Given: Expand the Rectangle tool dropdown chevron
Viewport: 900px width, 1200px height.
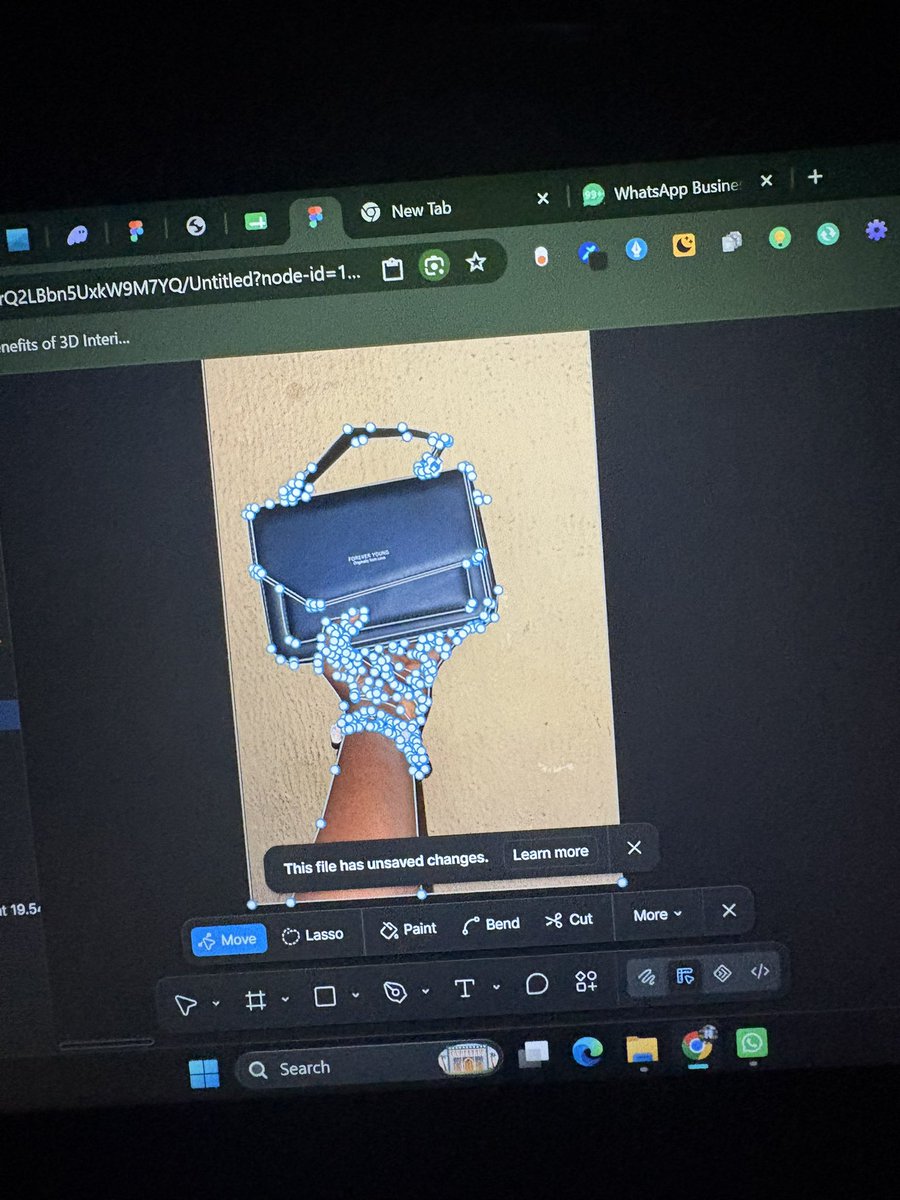Looking at the screenshot, I should (x=355, y=995).
